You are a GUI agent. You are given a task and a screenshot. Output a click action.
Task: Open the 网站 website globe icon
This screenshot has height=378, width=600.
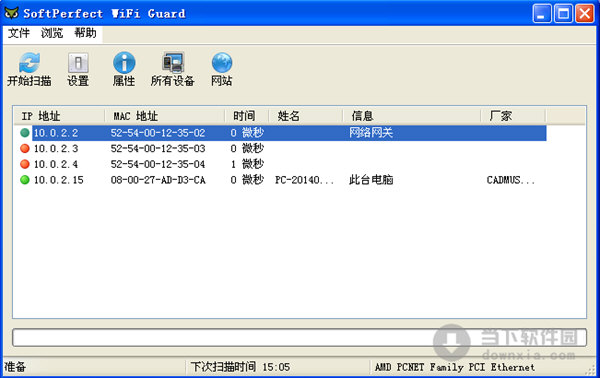click(222, 63)
